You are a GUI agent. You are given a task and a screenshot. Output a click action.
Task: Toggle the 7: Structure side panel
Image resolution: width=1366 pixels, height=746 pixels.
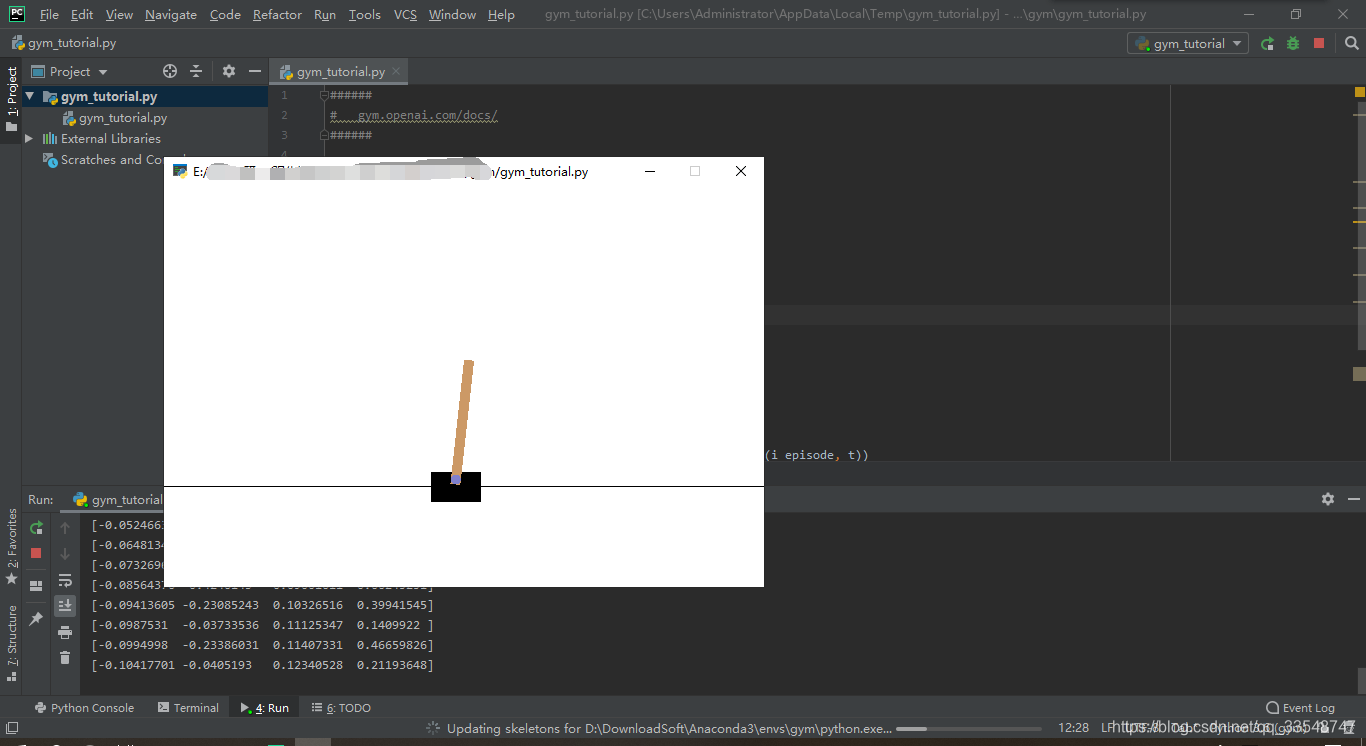pos(11,643)
